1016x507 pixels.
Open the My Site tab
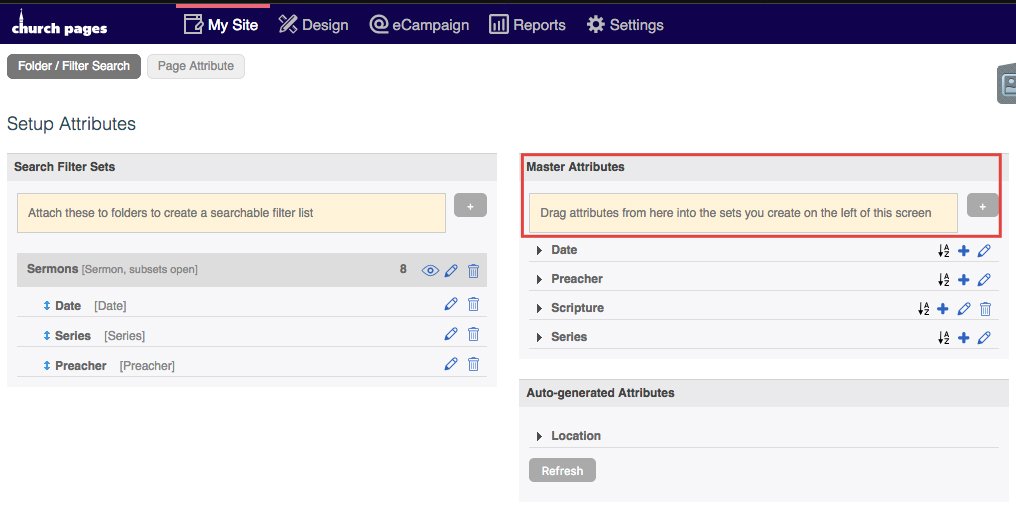221,25
